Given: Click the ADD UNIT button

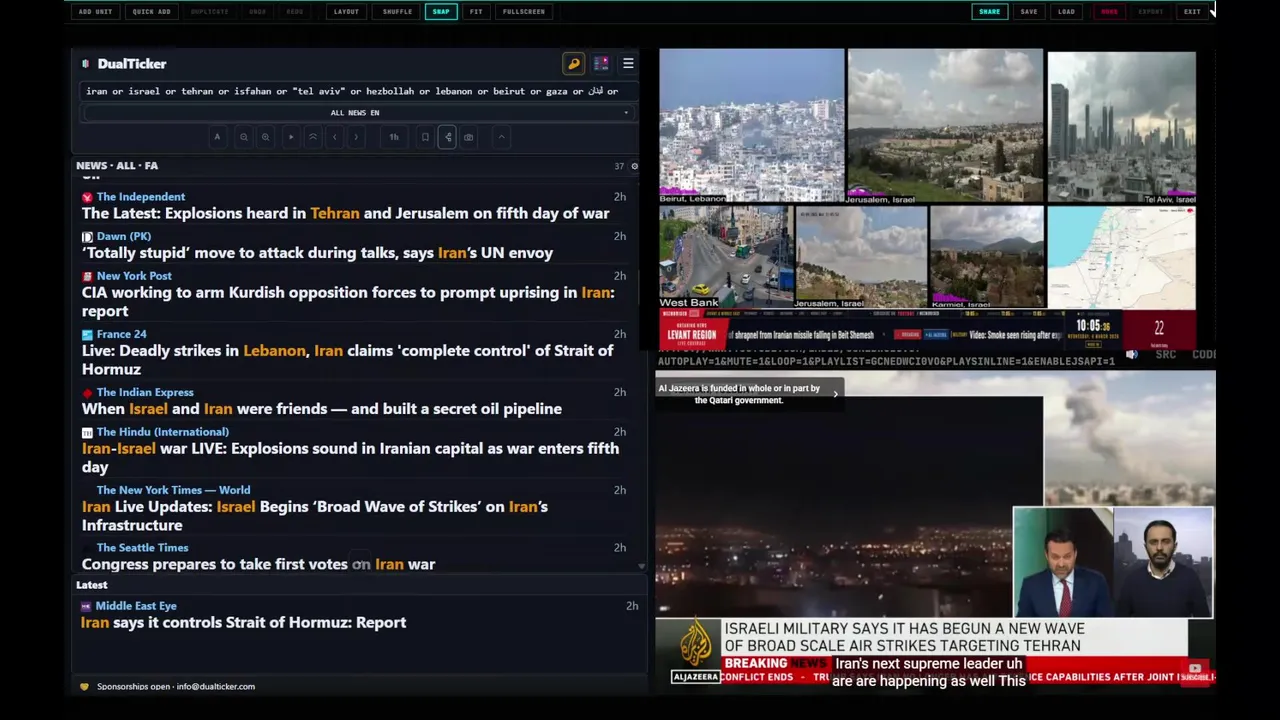Looking at the screenshot, I should pyautogui.click(x=95, y=11).
